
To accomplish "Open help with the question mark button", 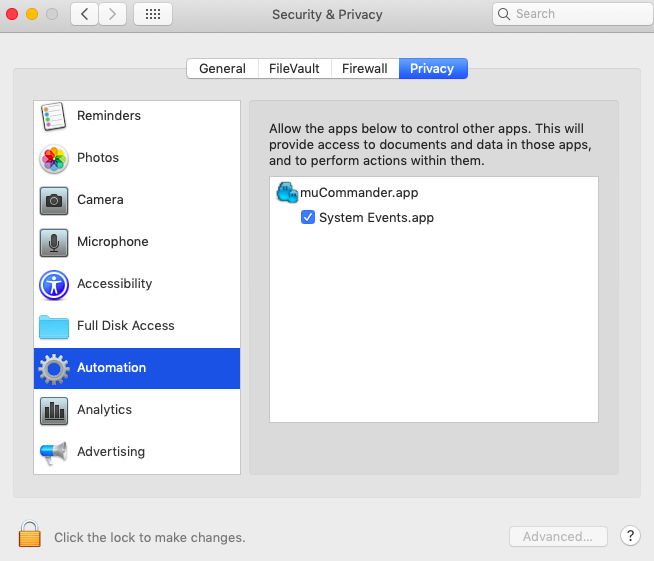I will click(630, 536).
